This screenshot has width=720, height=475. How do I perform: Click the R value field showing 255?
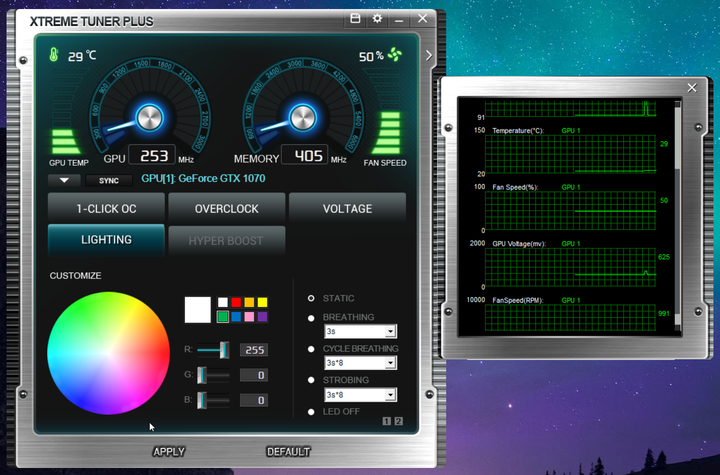[x=254, y=350]
